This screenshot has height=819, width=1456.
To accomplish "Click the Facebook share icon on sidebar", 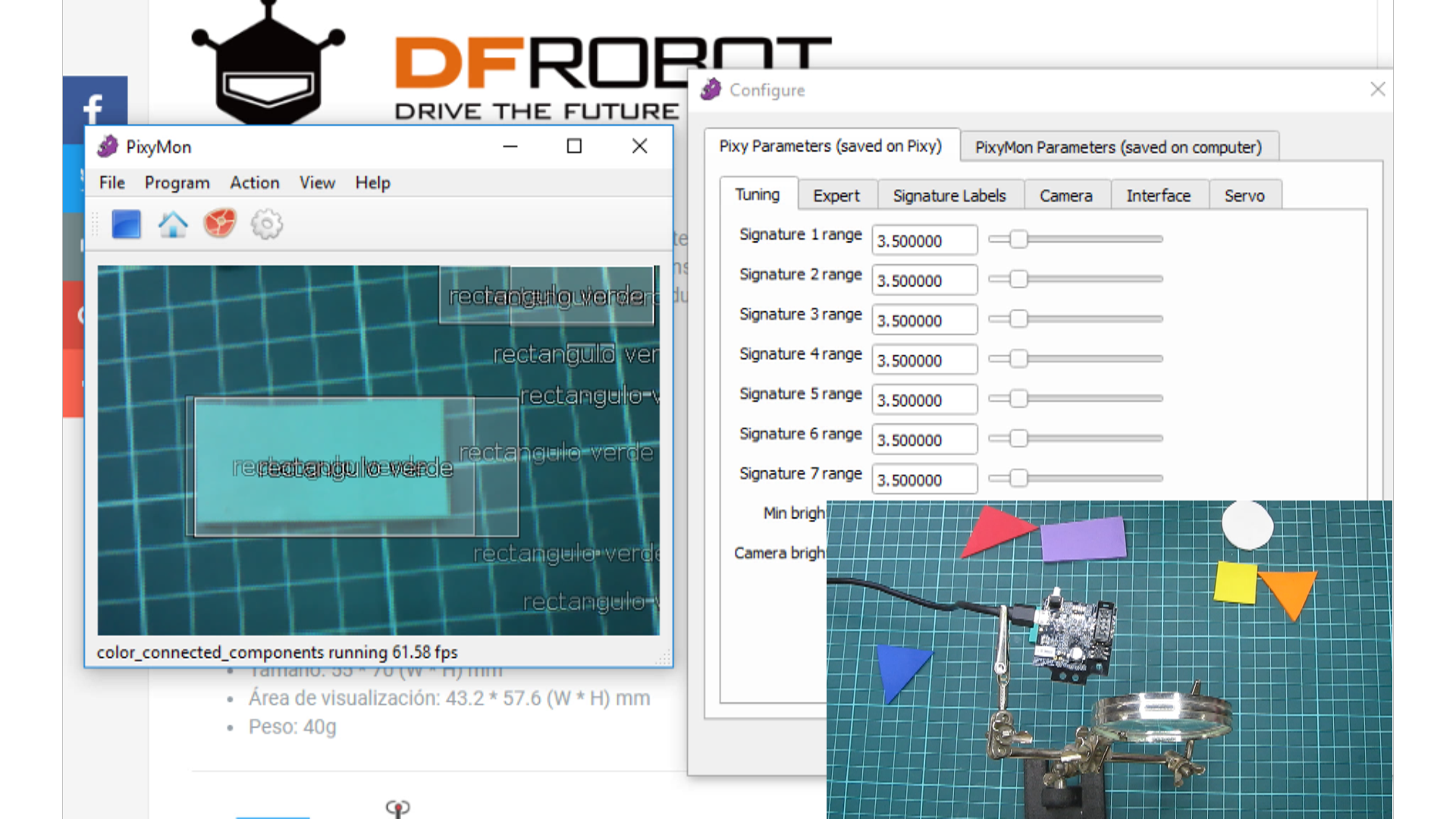I will [94, 108].
